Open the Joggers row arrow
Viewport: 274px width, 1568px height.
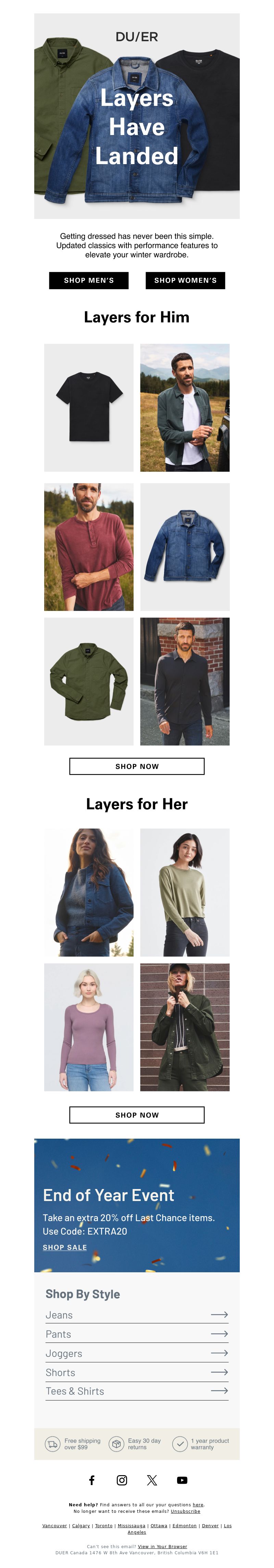coord(219,1352)
